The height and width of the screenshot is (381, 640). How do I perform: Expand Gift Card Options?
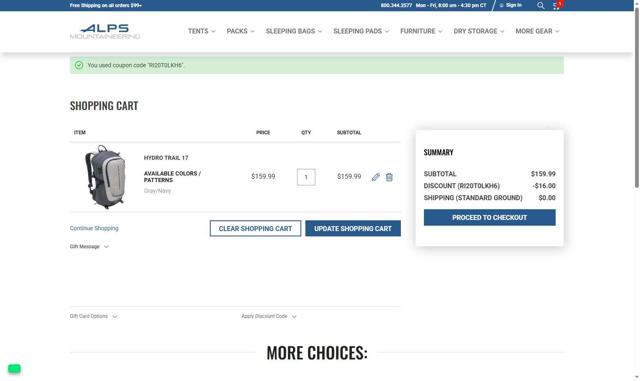tap(93, 316)
